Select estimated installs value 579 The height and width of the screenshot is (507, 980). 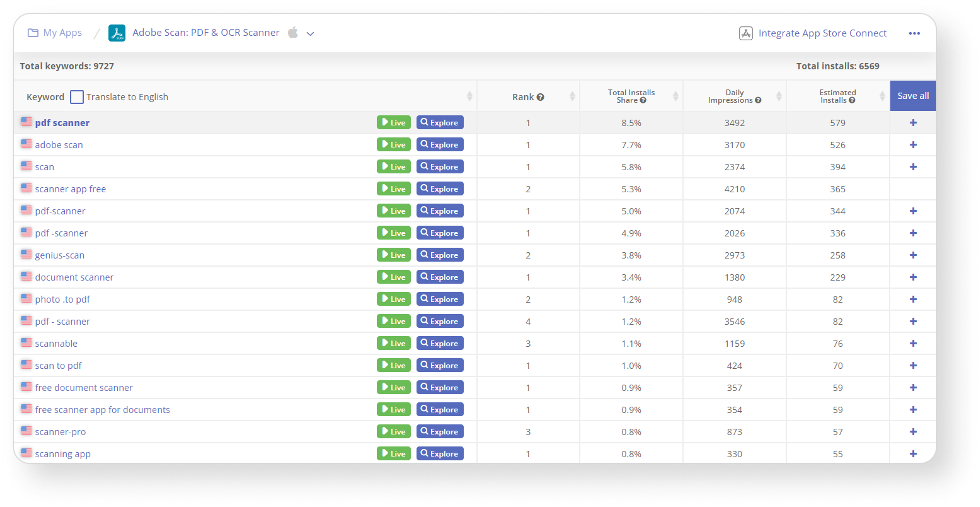(x=838, y=123)
